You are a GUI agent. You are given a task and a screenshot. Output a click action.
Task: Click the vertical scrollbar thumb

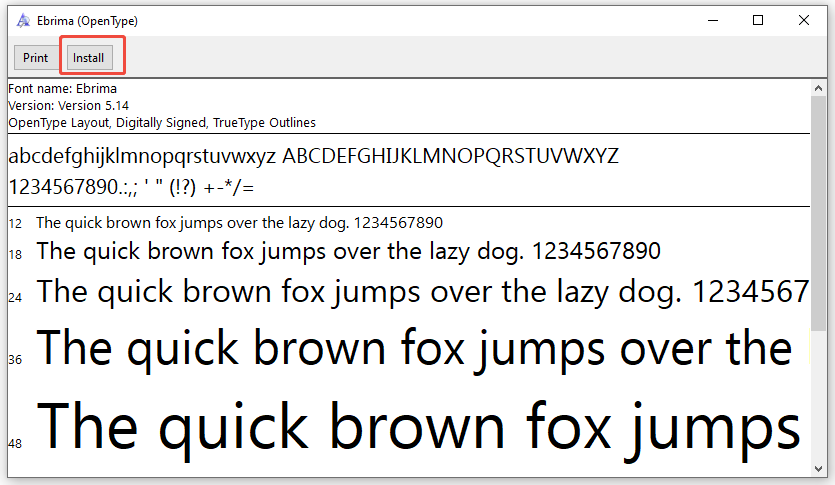tap(818, 213)
